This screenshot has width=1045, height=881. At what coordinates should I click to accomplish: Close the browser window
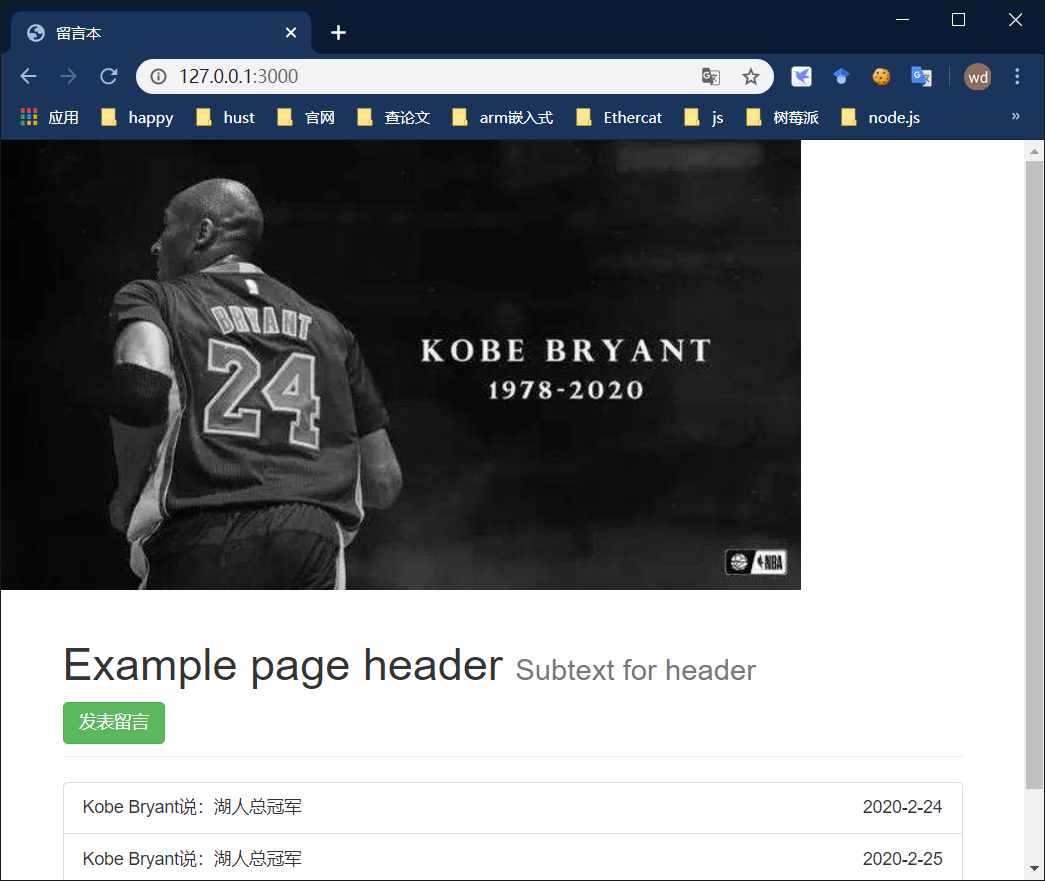(x=1015, y=20)
